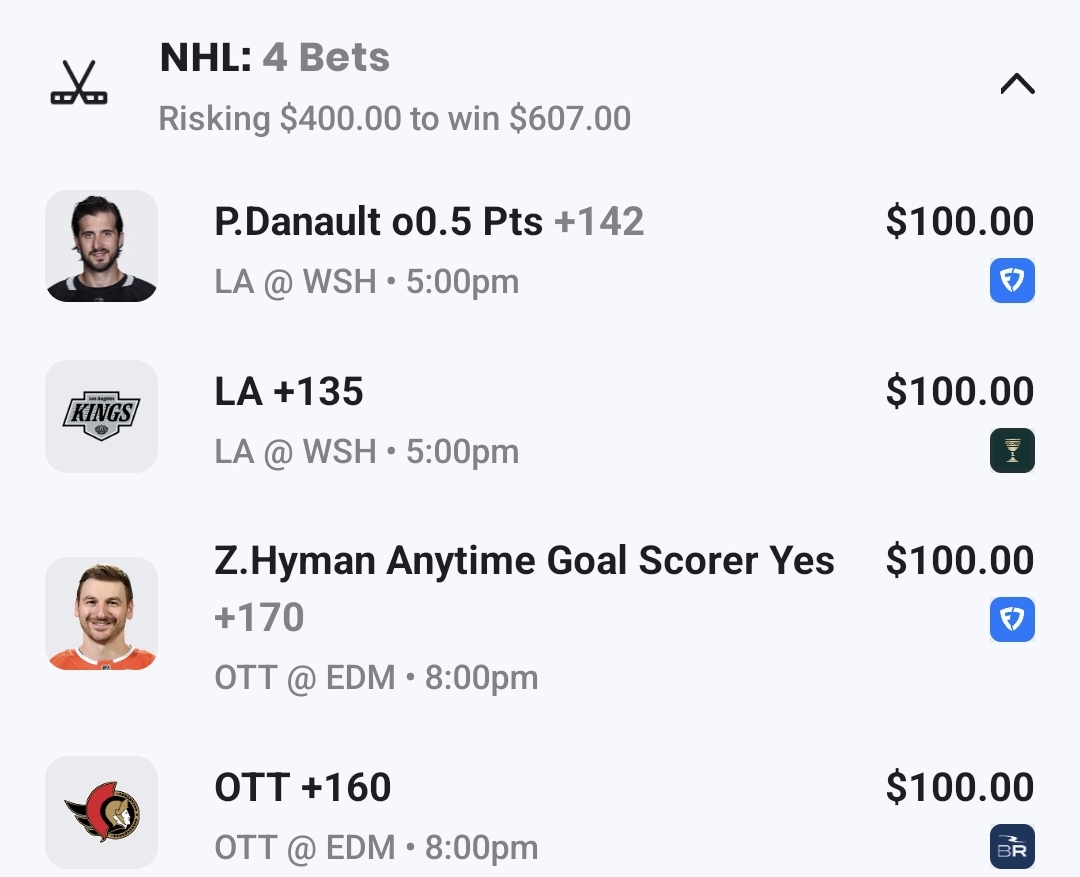Open Z.Hyman Anytime Goal Scorer bet
Image resolution: width=1080 pixels, height=877 pixels.
[x=524, y=561]
